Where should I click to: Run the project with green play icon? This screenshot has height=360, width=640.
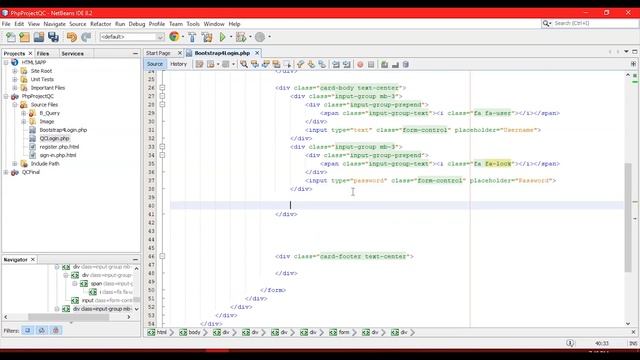tap(222, 37)
